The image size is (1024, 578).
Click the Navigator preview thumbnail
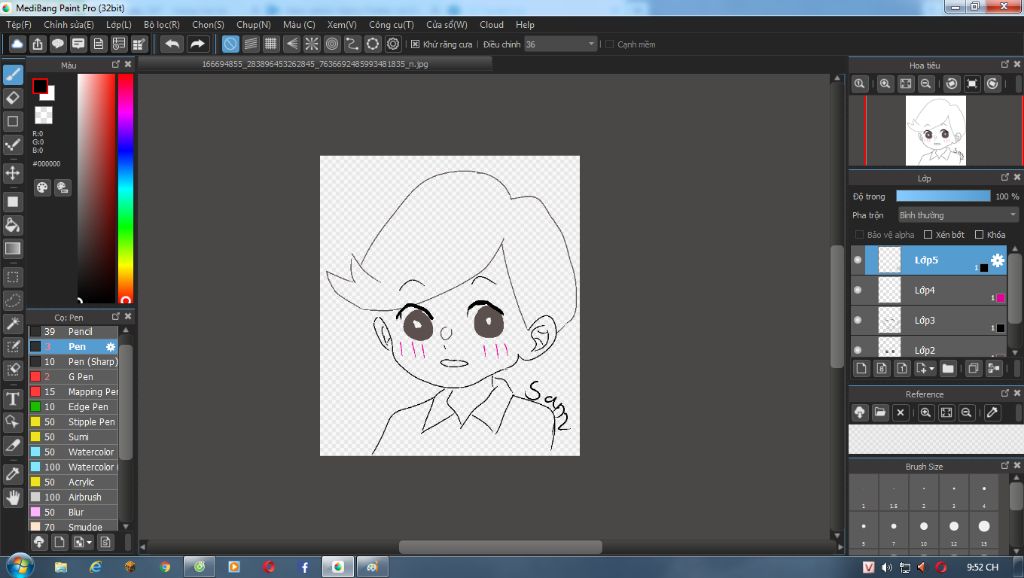click(935, 131)
